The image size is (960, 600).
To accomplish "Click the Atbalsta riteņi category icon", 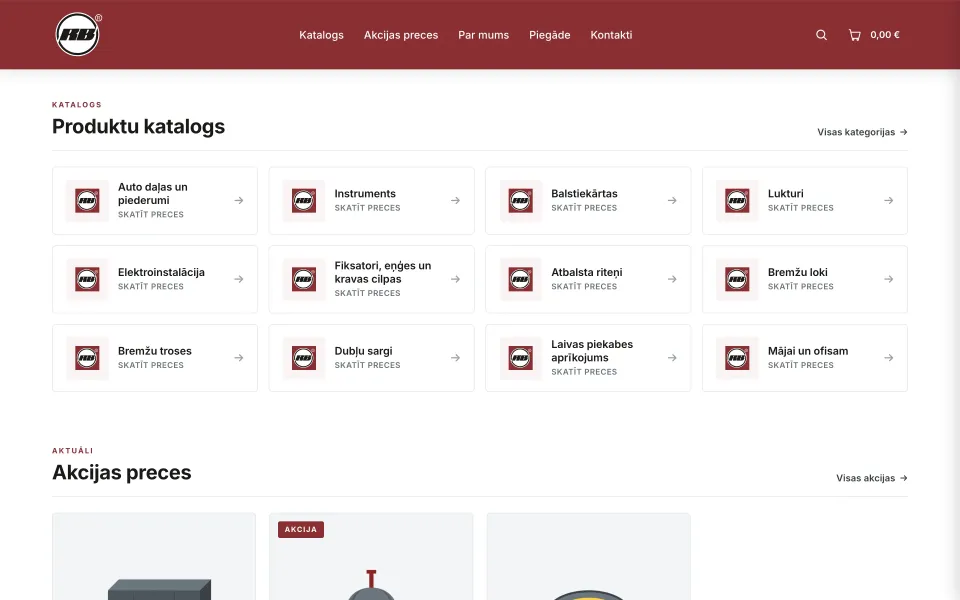I will [x=520, y=279].
